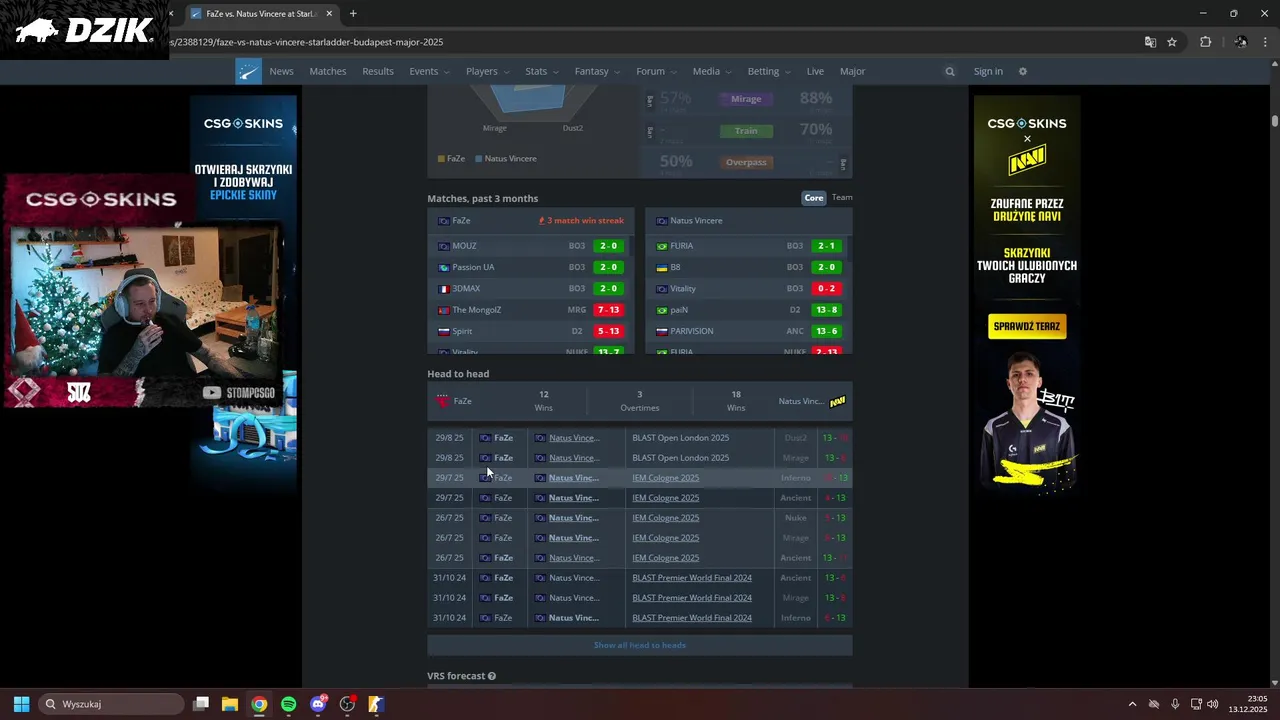Viewport: 1280px width, 720px height.
Task: Click the NAVI logo in head to head header
Action: pyautogui.click(x=837, y=401)
